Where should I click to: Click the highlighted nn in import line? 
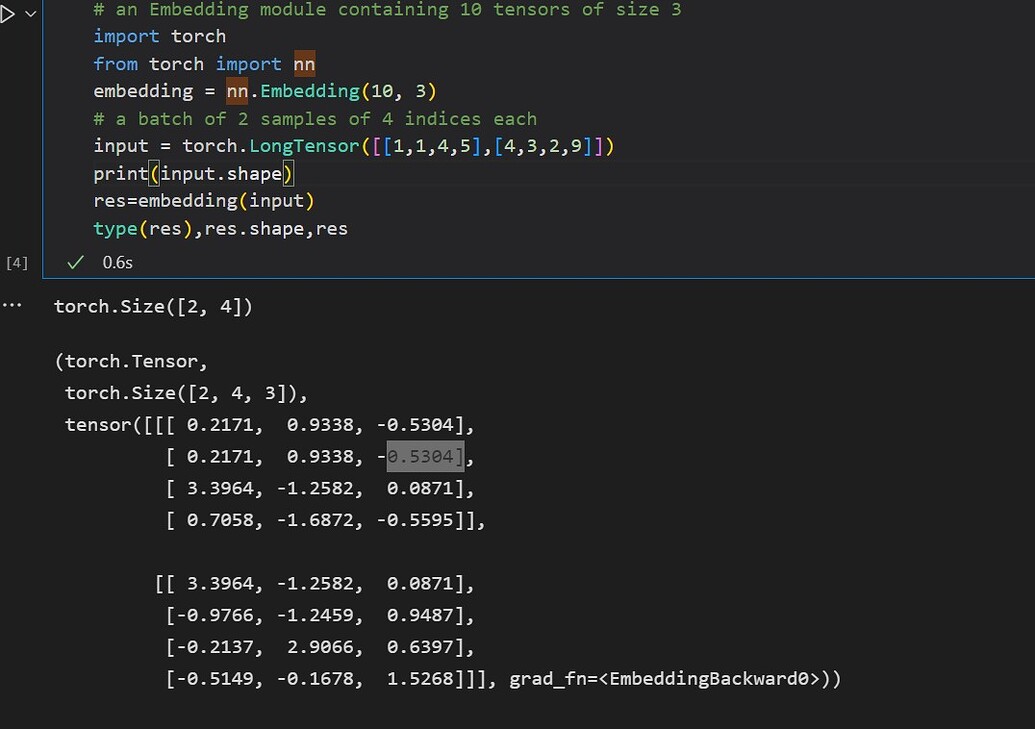304,63
